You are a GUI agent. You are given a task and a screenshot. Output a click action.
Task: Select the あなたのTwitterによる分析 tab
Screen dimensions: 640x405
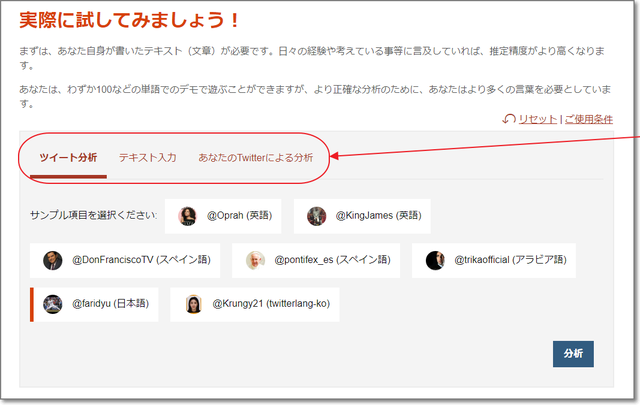point(255,158)
